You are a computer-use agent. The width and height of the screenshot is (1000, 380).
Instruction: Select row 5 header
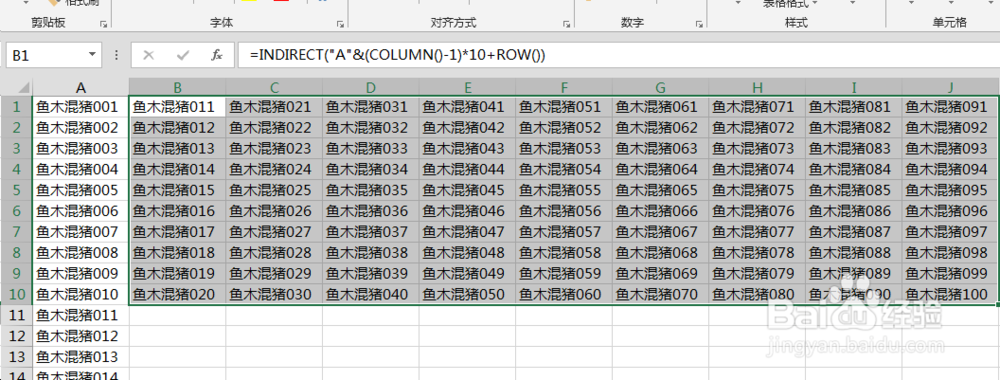[x=17, y=190]
